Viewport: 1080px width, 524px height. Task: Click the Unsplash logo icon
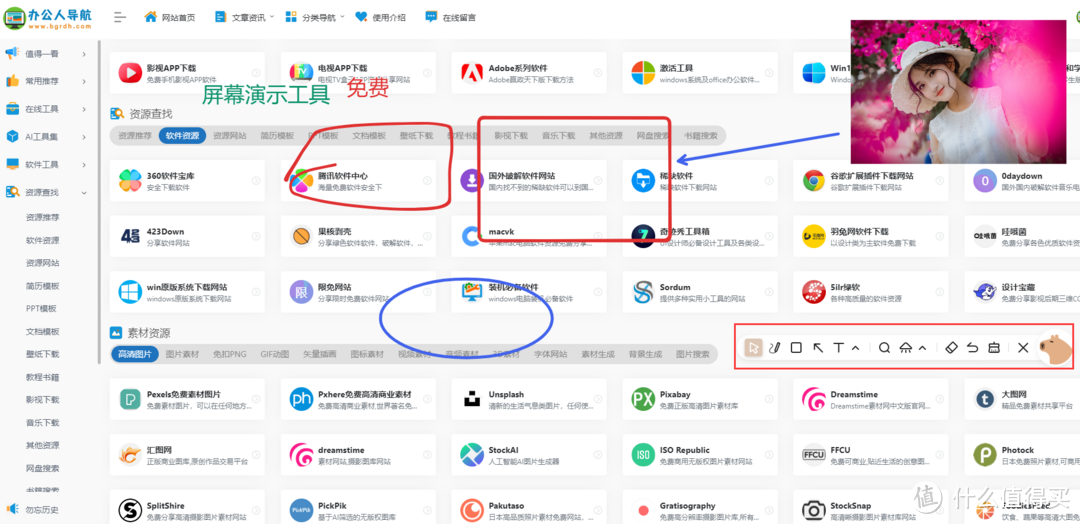tap(472, 399)
